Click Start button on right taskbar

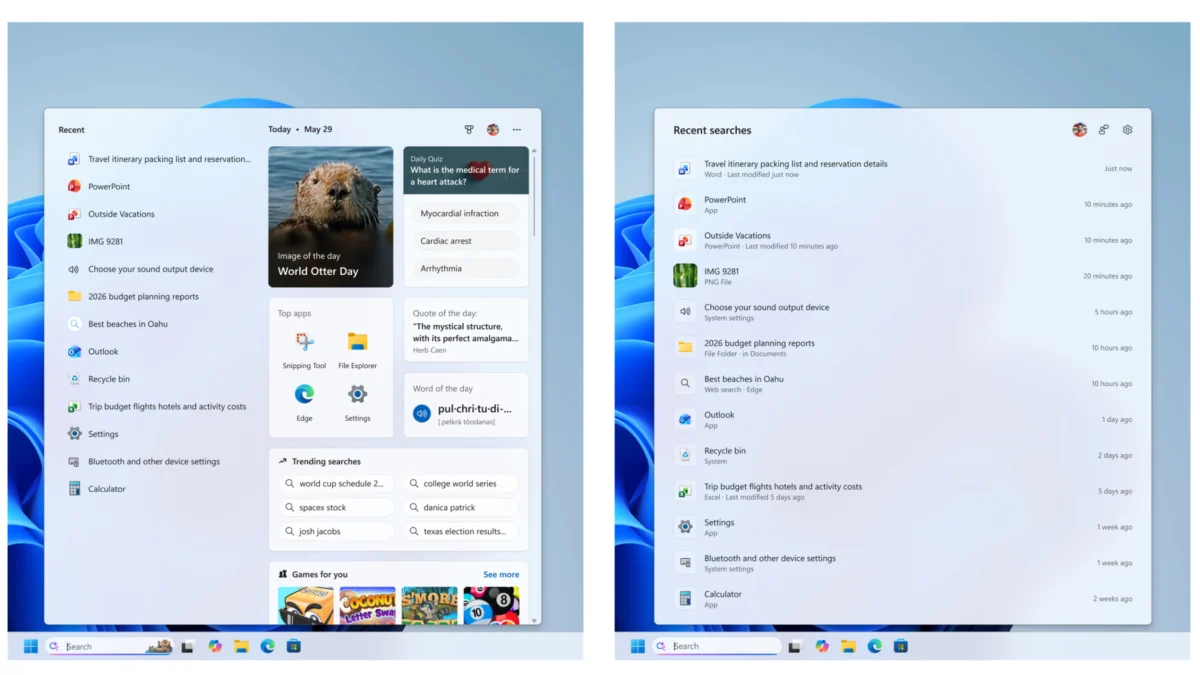[637, 646]
